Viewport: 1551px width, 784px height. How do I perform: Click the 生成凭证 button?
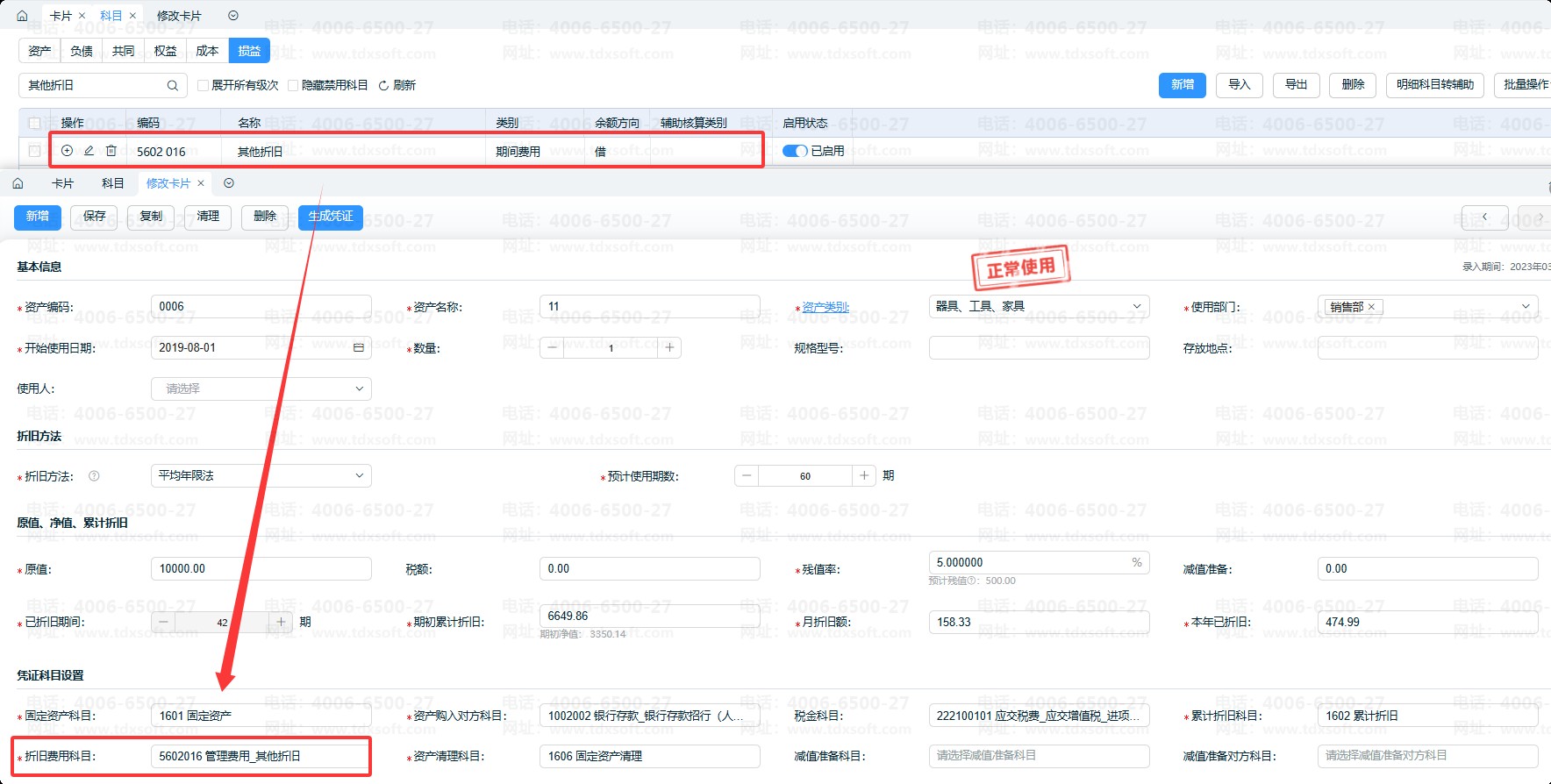[x=331, y=217]
